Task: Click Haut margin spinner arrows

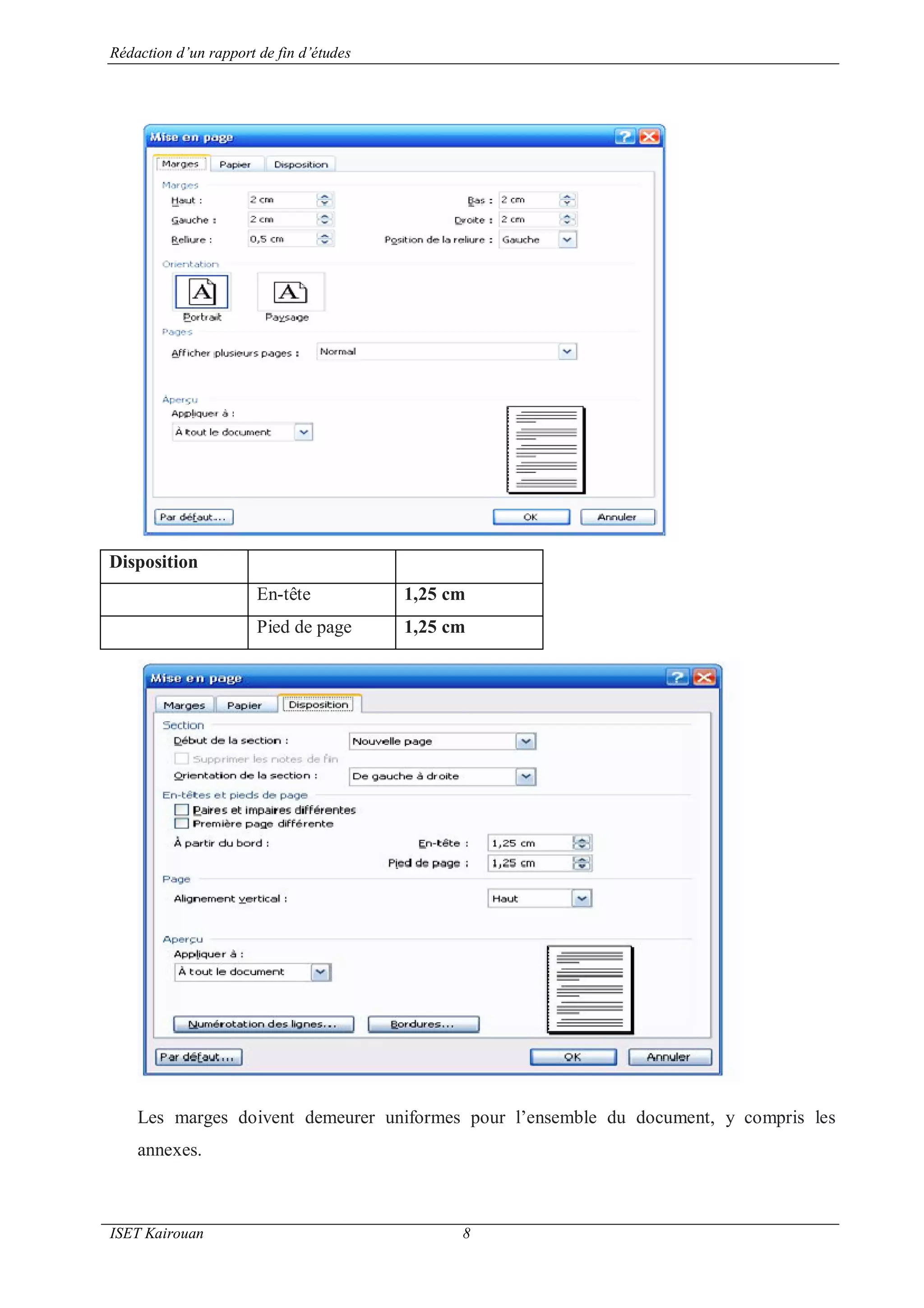Action: click(x=324, y=200)
